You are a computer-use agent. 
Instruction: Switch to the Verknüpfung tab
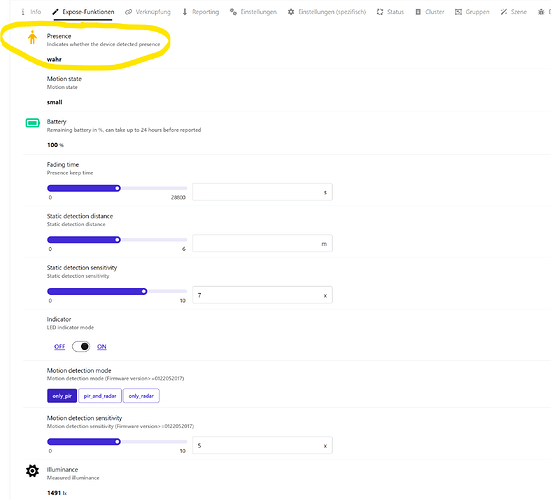click(x=148, y=12)
